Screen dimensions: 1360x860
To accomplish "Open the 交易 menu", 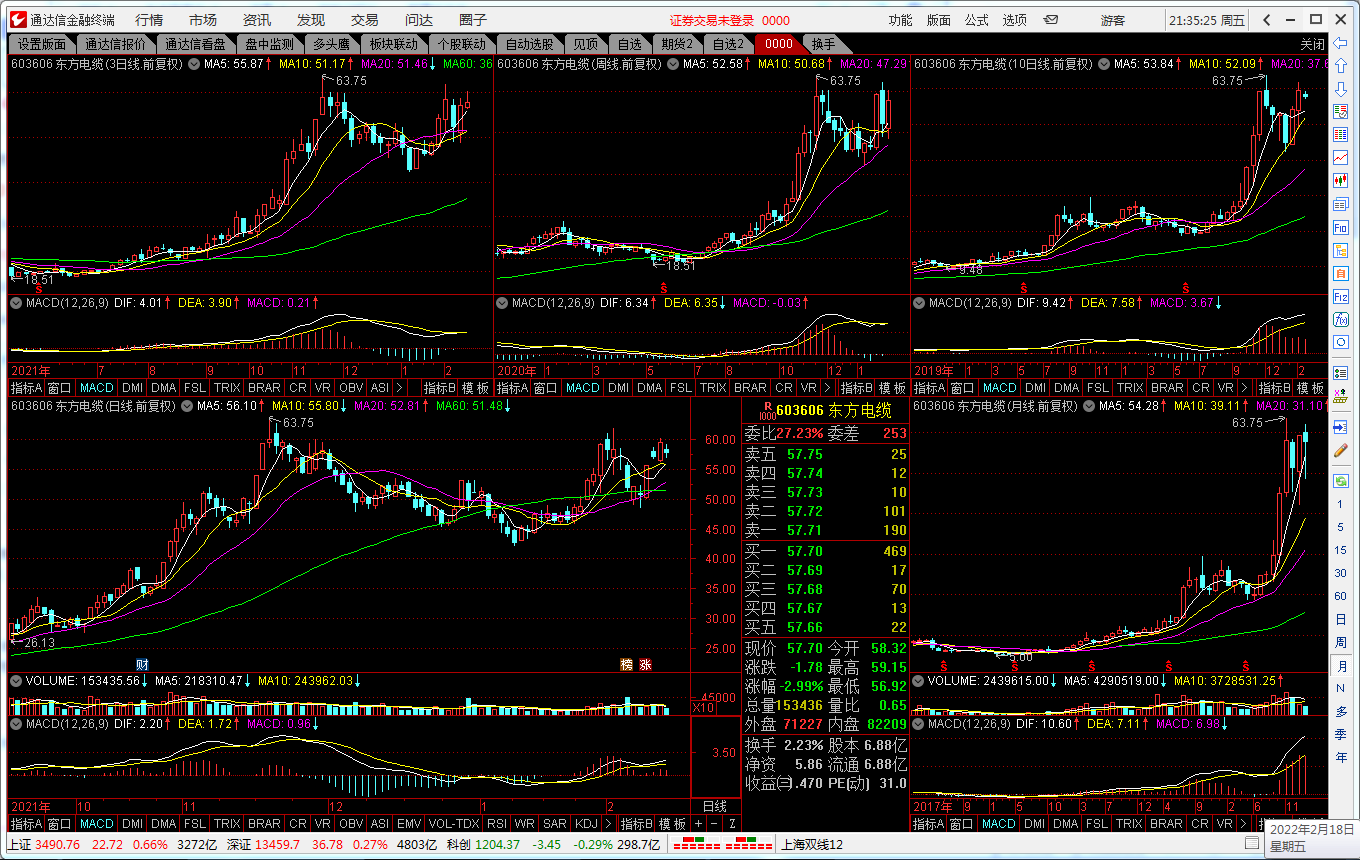I will [x=365, y=20].
